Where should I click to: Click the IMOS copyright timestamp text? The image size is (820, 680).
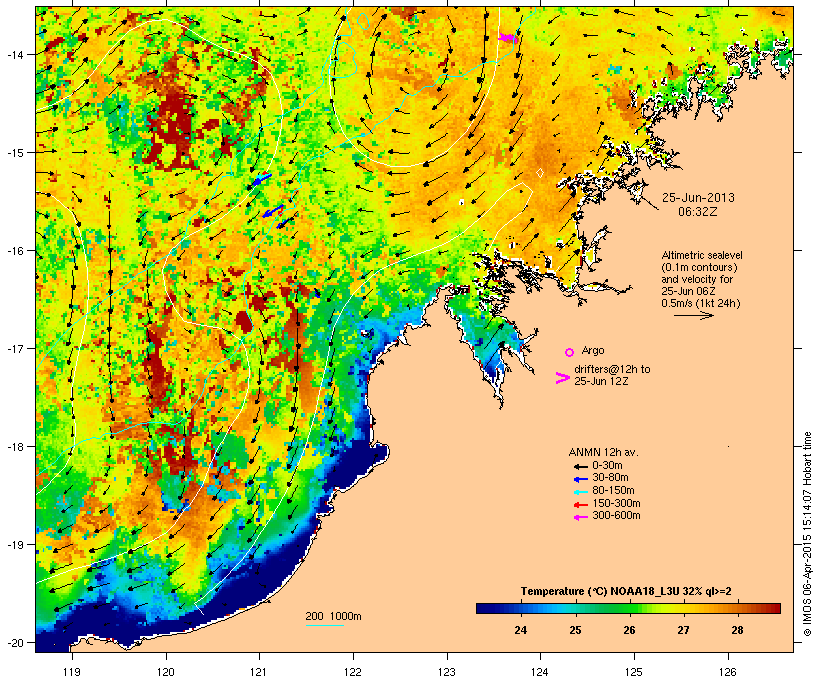pos(807,534)
